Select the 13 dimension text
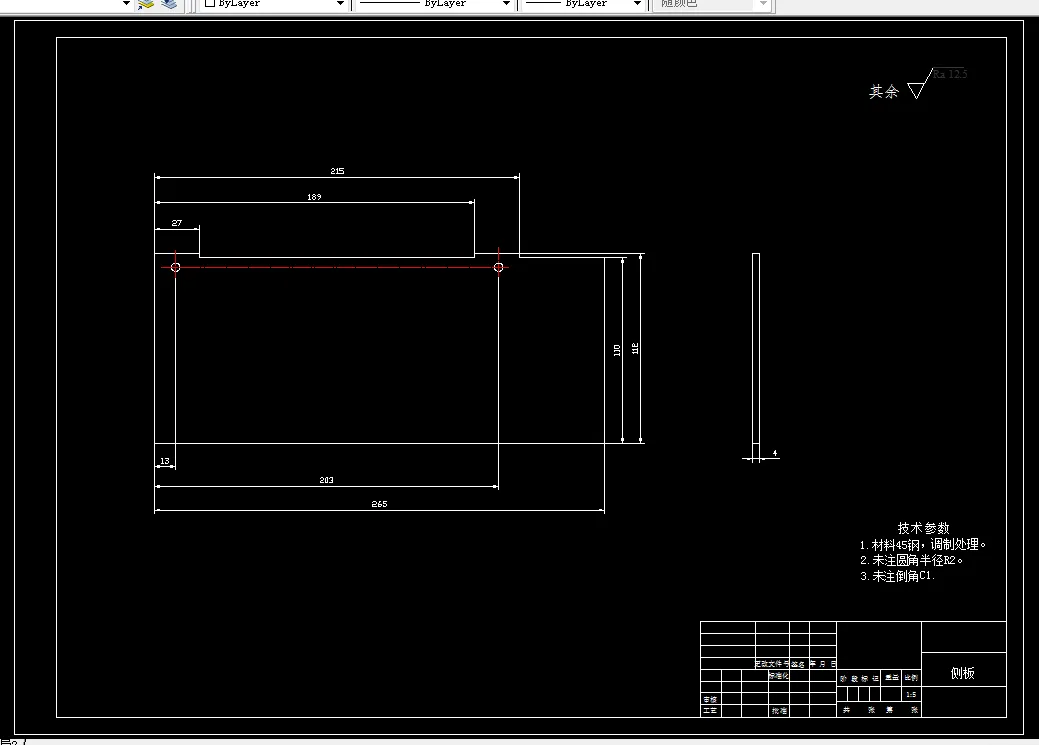The image size is (1039, 745). click(164, 461)
